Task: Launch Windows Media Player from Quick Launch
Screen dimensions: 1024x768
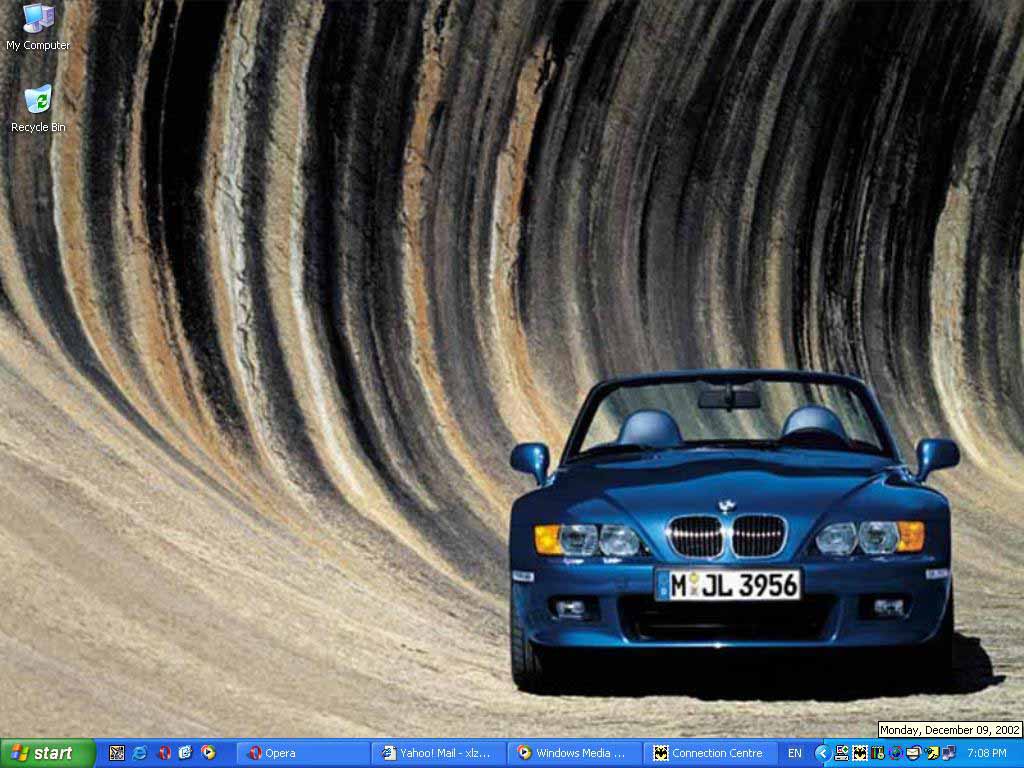Action: pyautogui.click(x=208, y=753)
